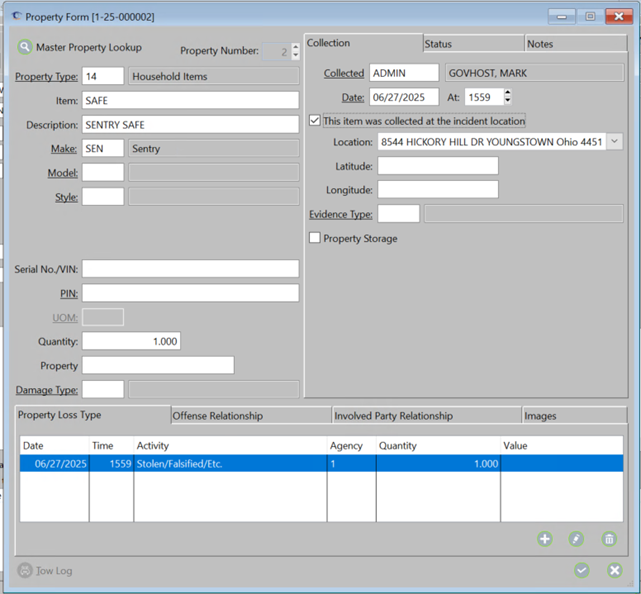Click the Serial No./VIN input field
This screenshot has height=594, width=641.
point(190,269)
